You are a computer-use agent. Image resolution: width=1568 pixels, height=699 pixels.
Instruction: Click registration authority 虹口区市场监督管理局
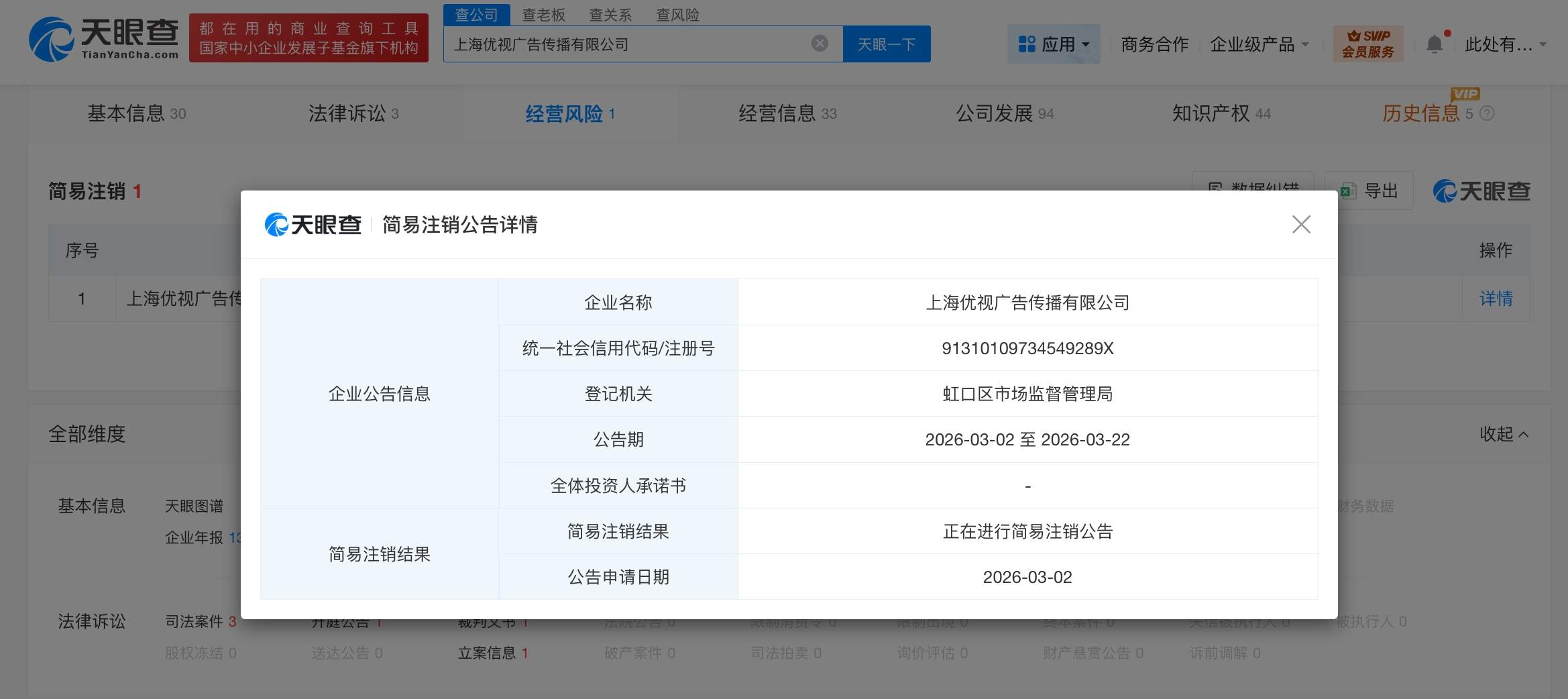pyautogui.click(x=1027, y=394)
